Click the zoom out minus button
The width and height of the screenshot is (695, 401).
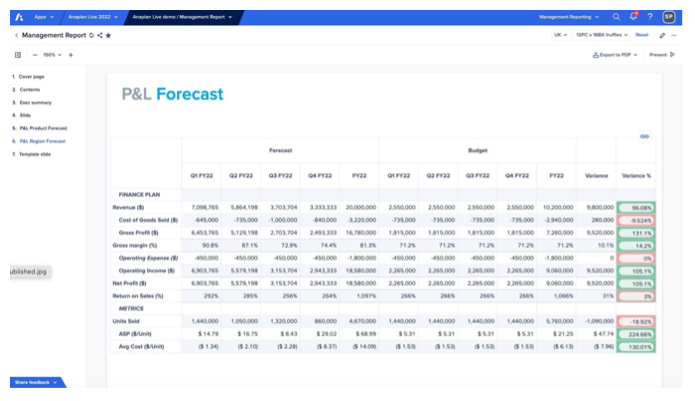[x=35, y=54]
